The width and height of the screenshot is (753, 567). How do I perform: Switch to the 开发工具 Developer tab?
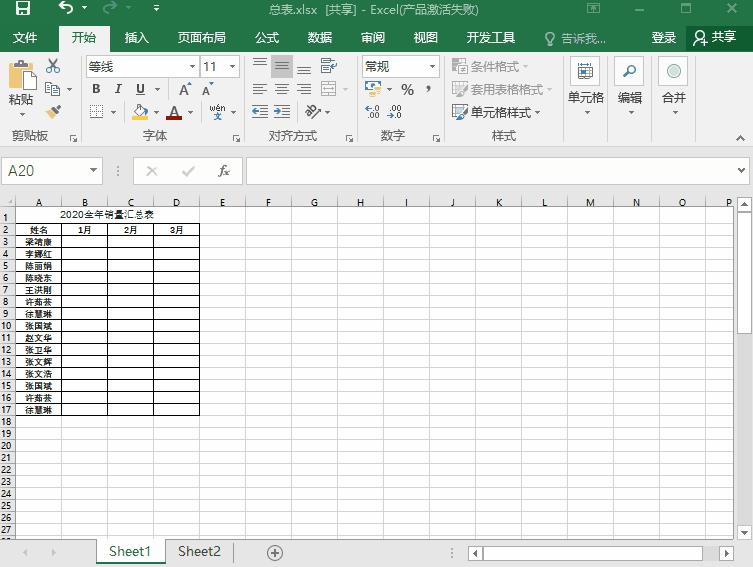[x=491, y=37]
